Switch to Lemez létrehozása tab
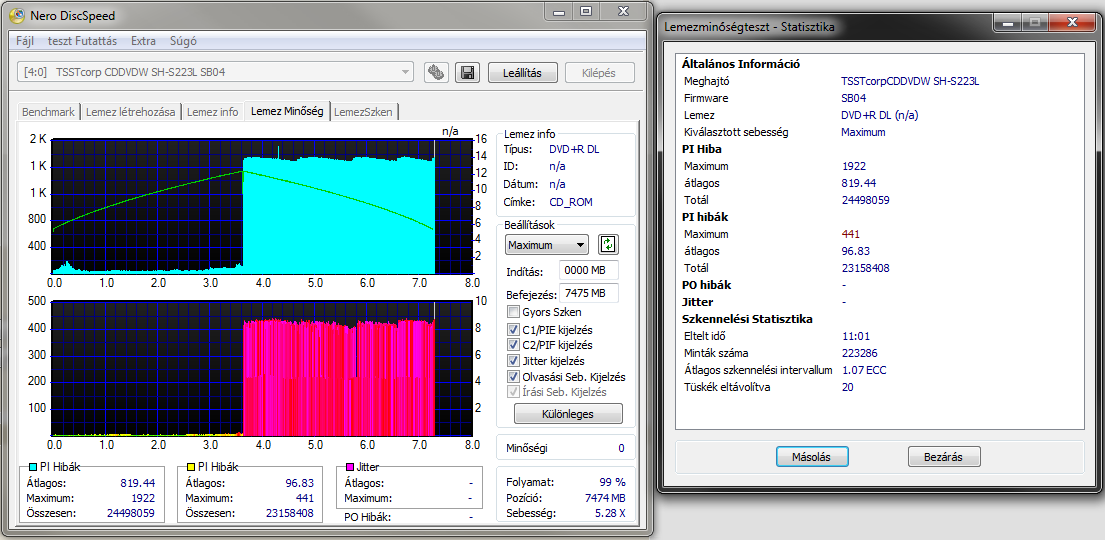The width and height of the screenshot is (1105, 540). pyautogui.click(x=130, y=111)
